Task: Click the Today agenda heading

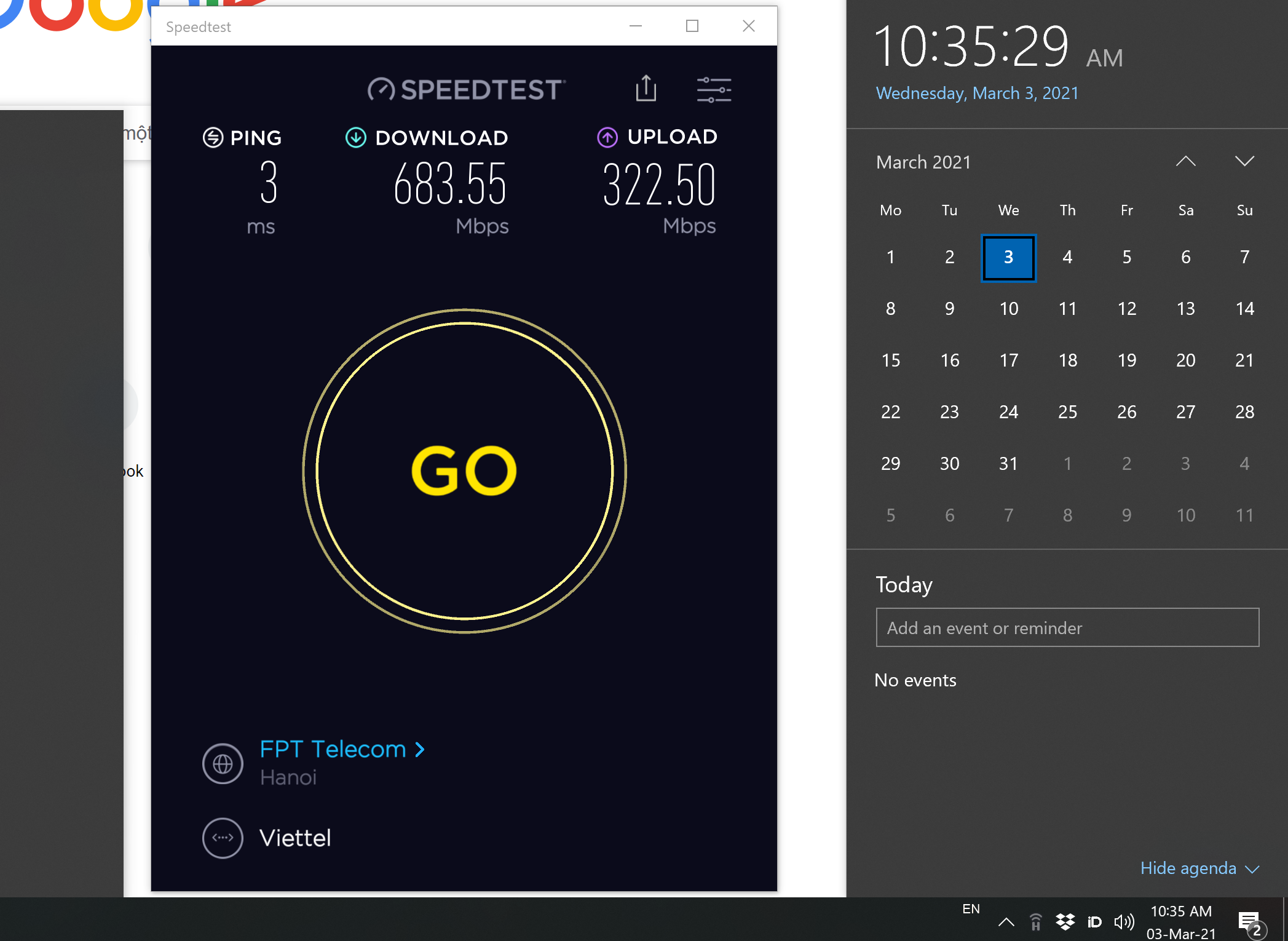Action: point(904,584)
